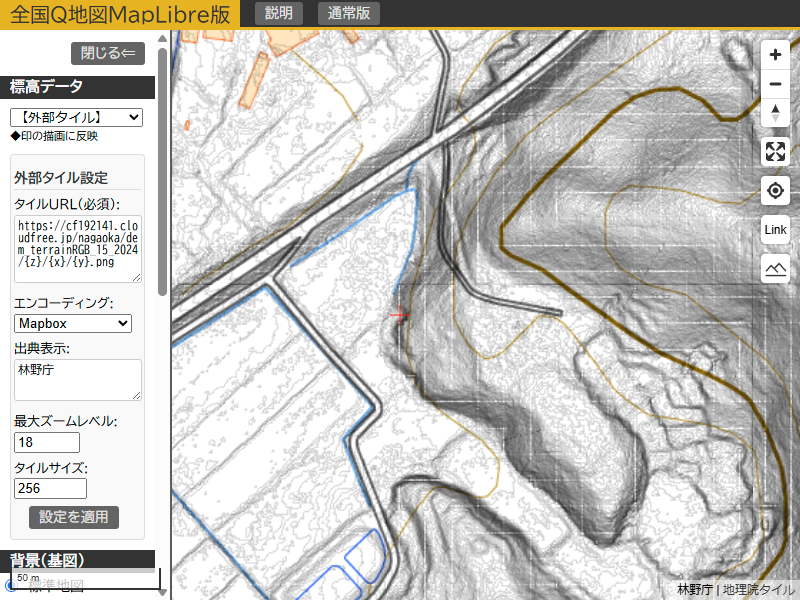
Task: Open the 外部タイル elevation data dropdown
Action: coord(76,118)
